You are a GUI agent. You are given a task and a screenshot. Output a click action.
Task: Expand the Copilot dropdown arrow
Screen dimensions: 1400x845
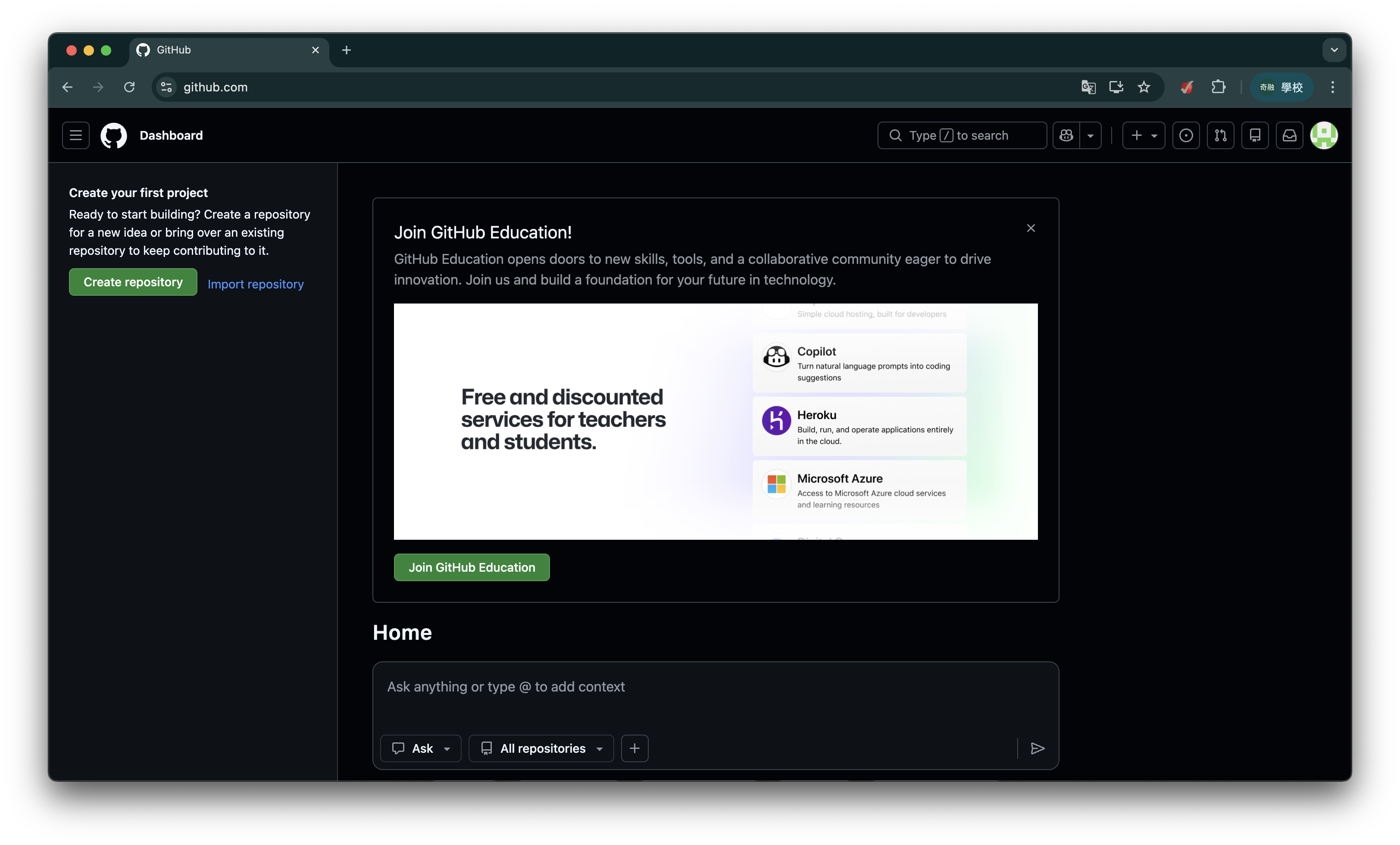[1091, 135]
